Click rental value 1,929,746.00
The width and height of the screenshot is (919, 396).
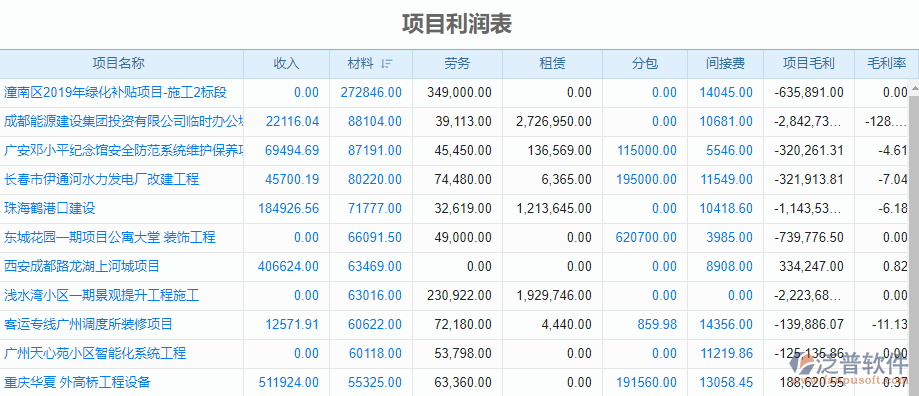coord(554,295)
